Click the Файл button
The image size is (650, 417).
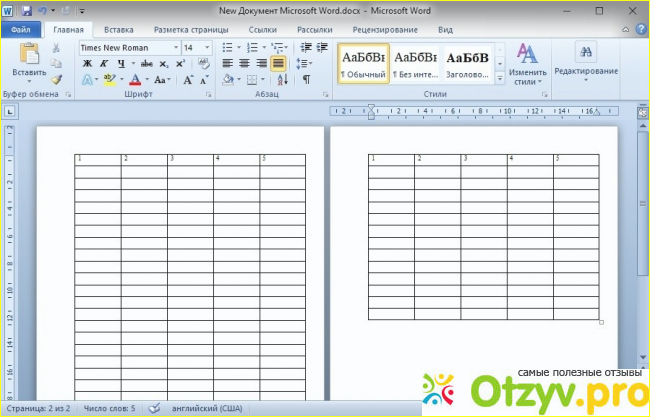coord(19,30)
